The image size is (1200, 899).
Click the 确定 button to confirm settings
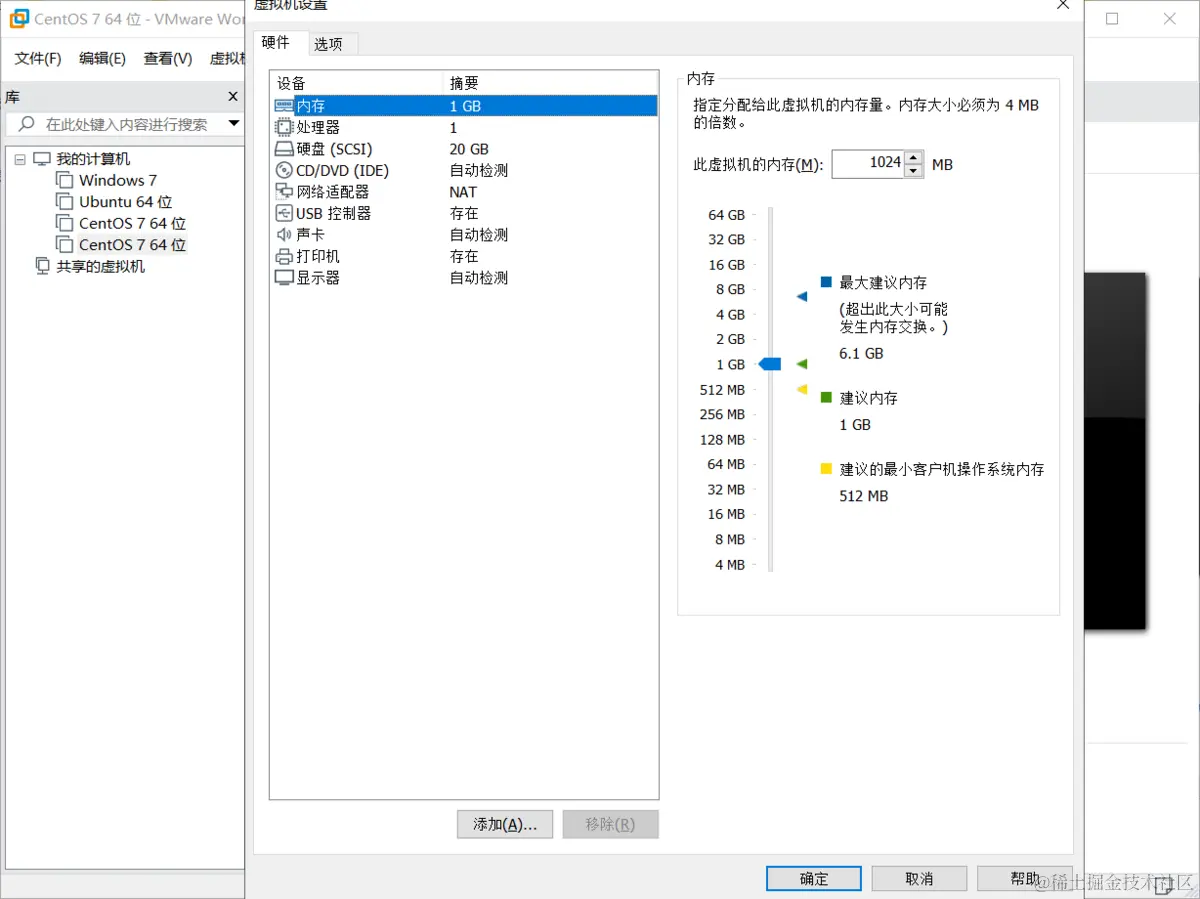pyautogui.click(x=813, y=877)
